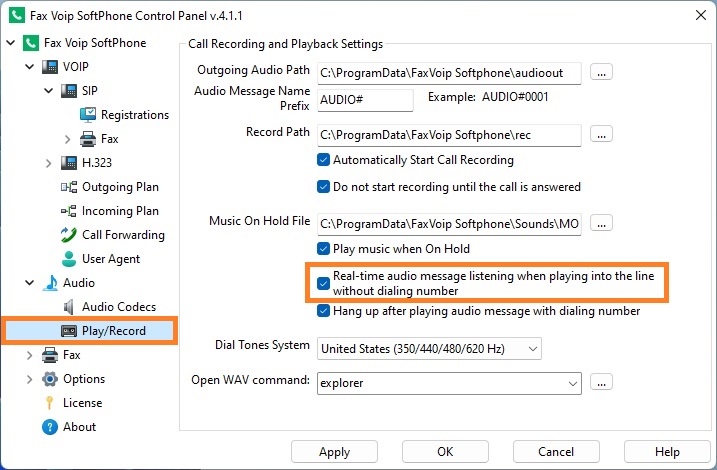Screen dimensions: 717x470
Task: Select User Agent in the tree
Action: (x=111, y=259)
